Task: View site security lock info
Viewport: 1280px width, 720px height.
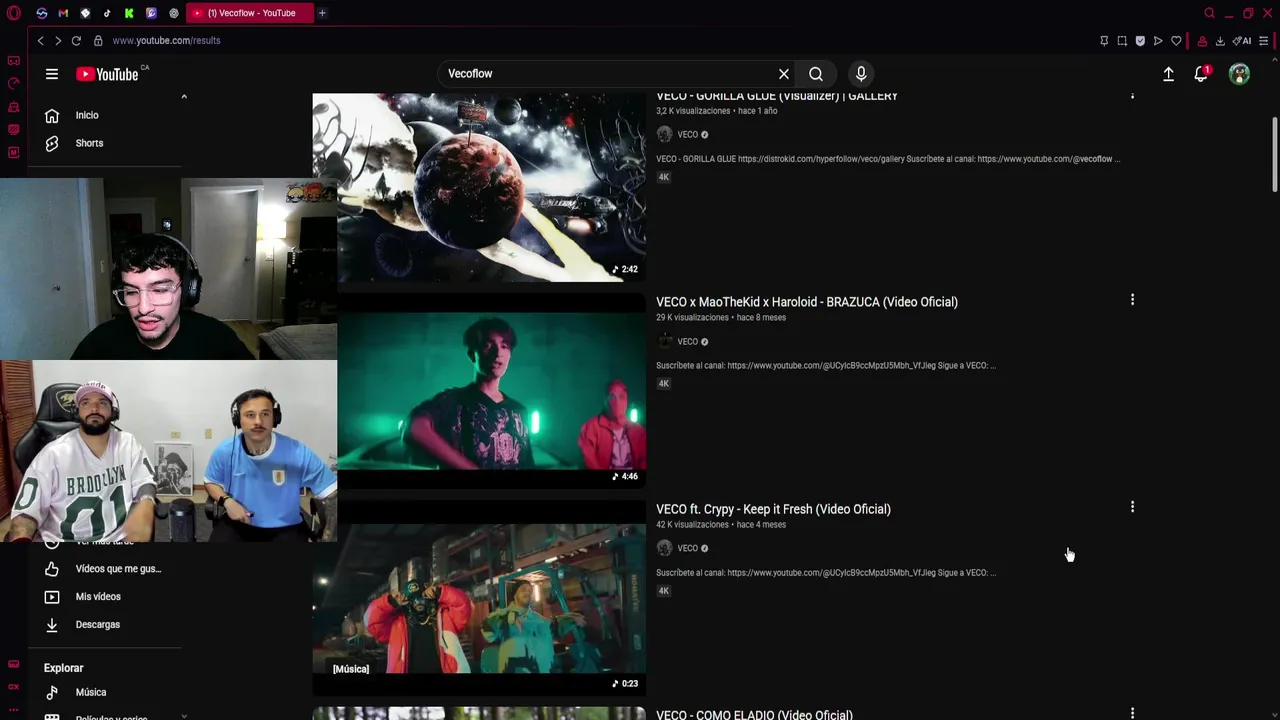Action: pyautogui.click(x=98, y=41)
